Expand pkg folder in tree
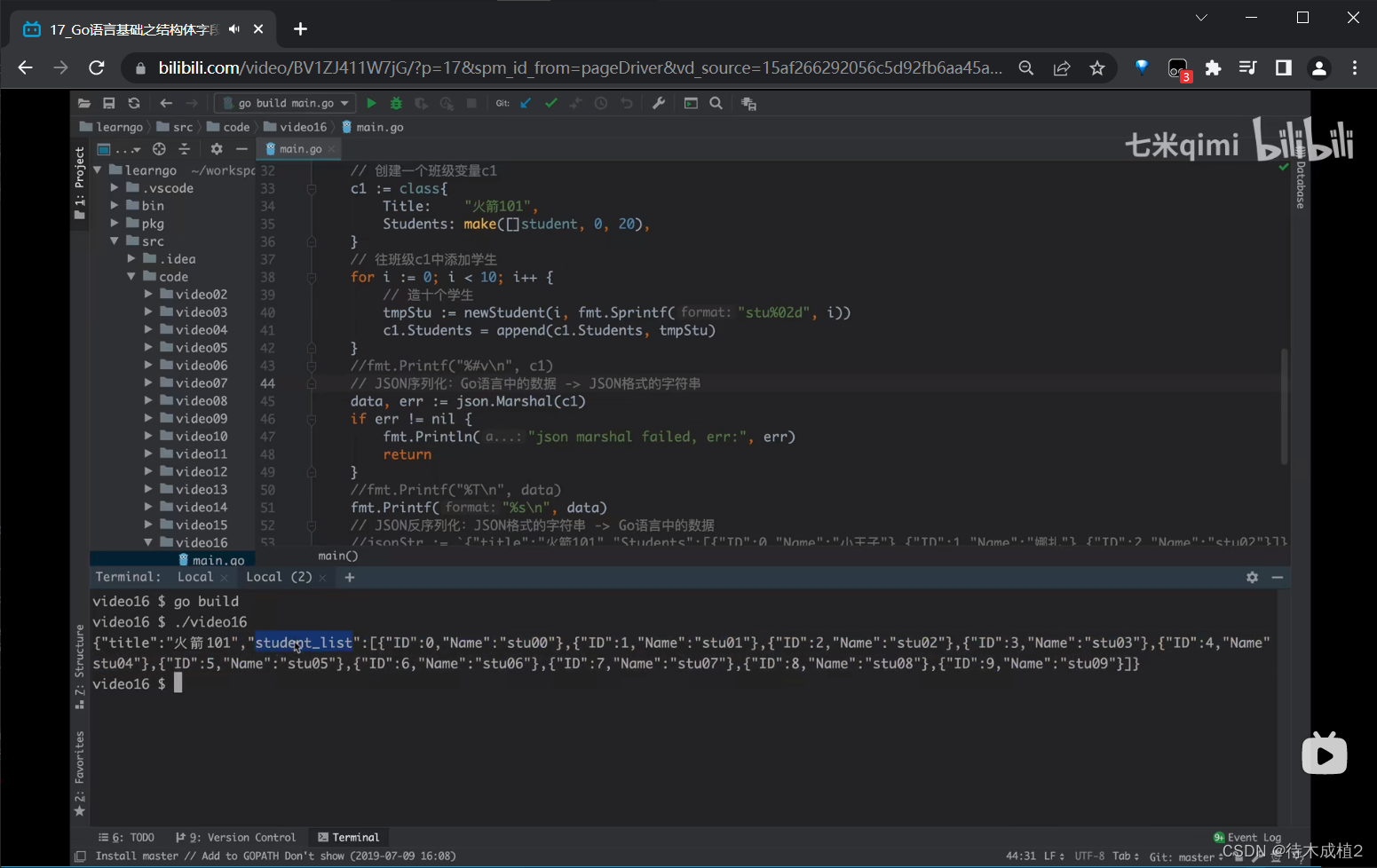 pos(114,223)
